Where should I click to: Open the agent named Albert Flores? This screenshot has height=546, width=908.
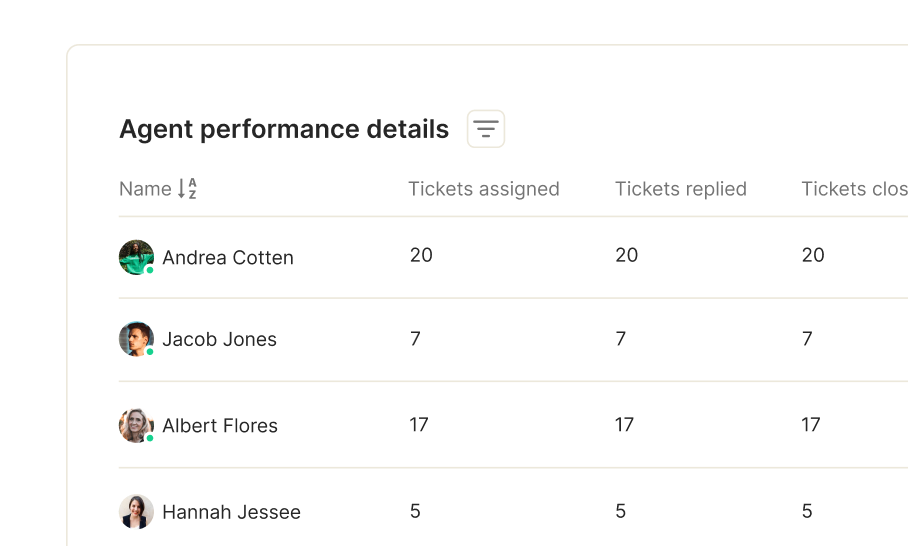pyautogui.click(x=220, y=426)
